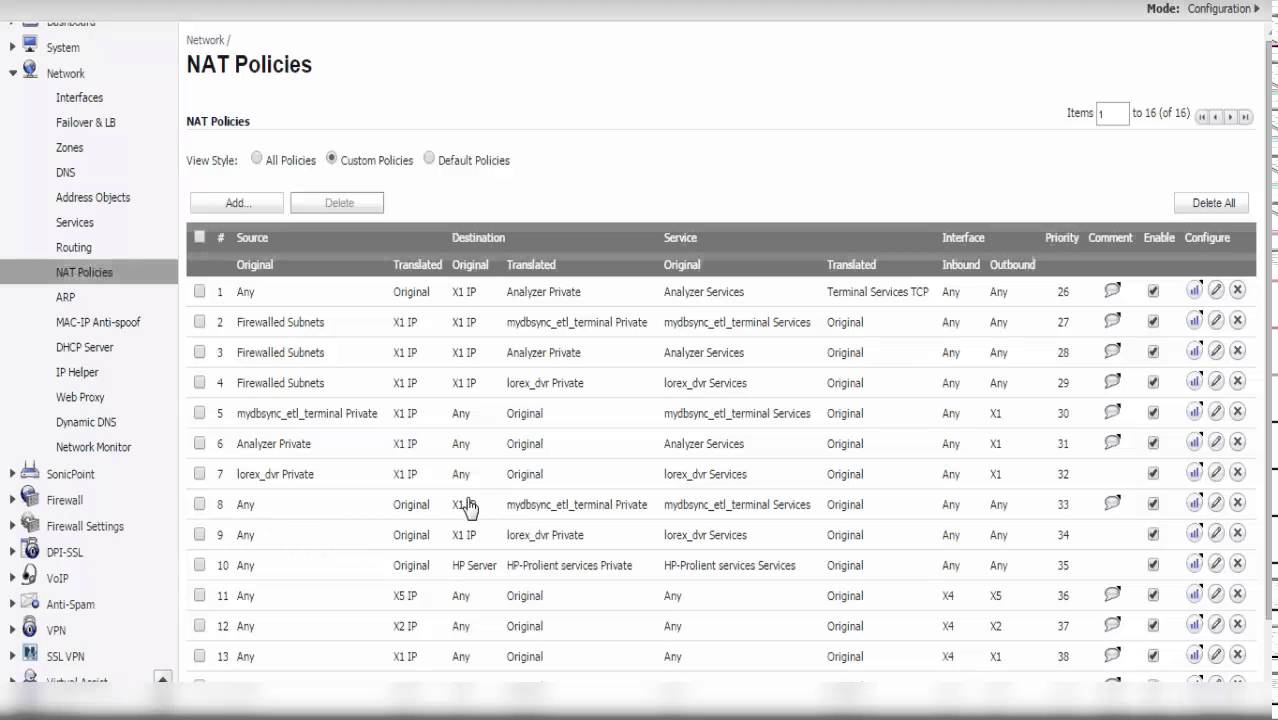Click the Delete All button
Viewport: 1278px width, 720px height.
1213,203
